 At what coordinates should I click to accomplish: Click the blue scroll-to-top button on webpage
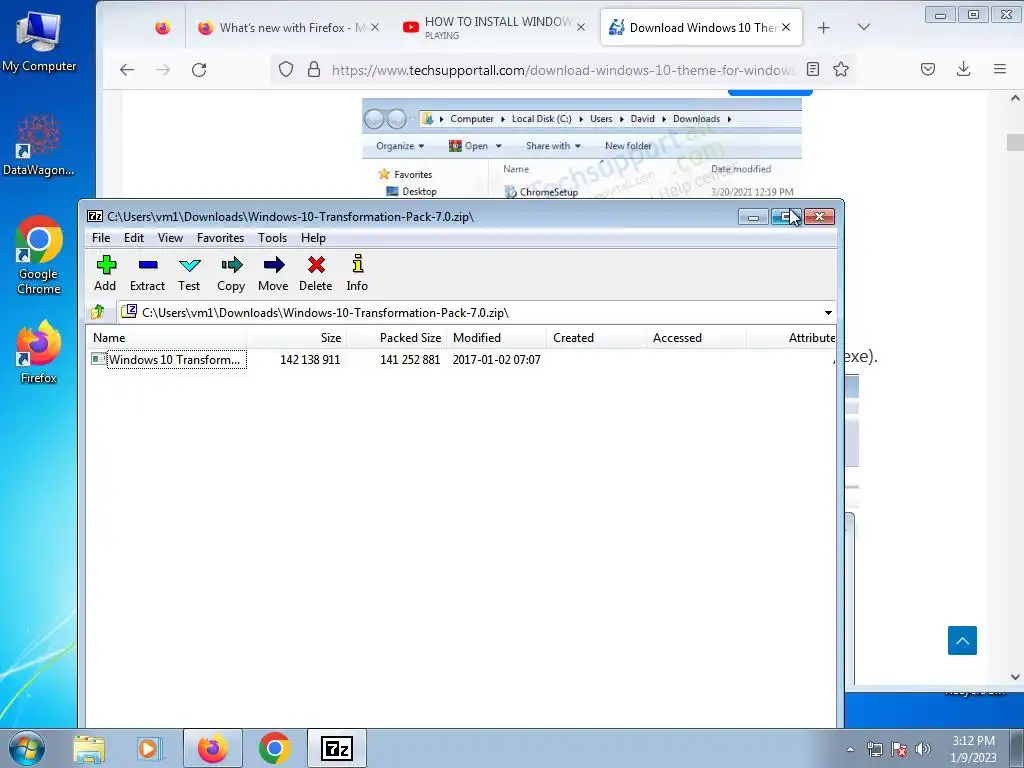click(x=963, y=641)
